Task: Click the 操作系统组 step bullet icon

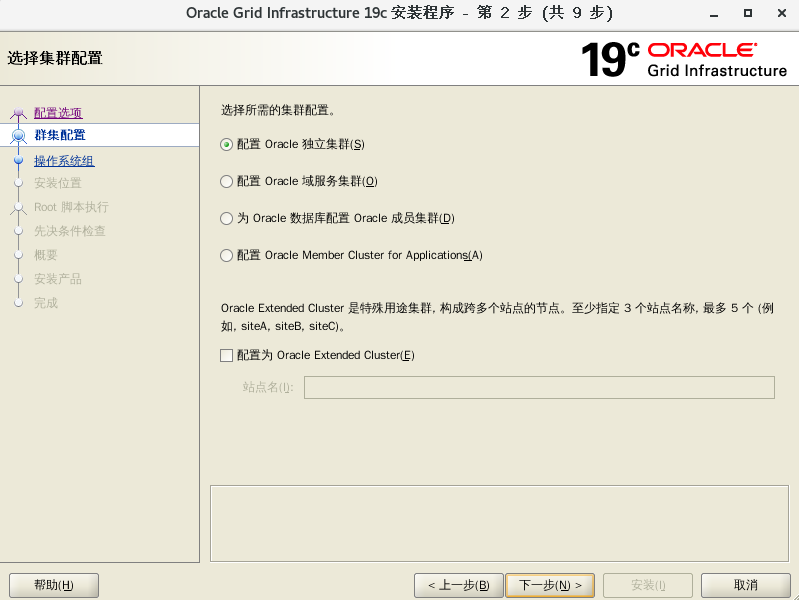Action: [19, 161]
